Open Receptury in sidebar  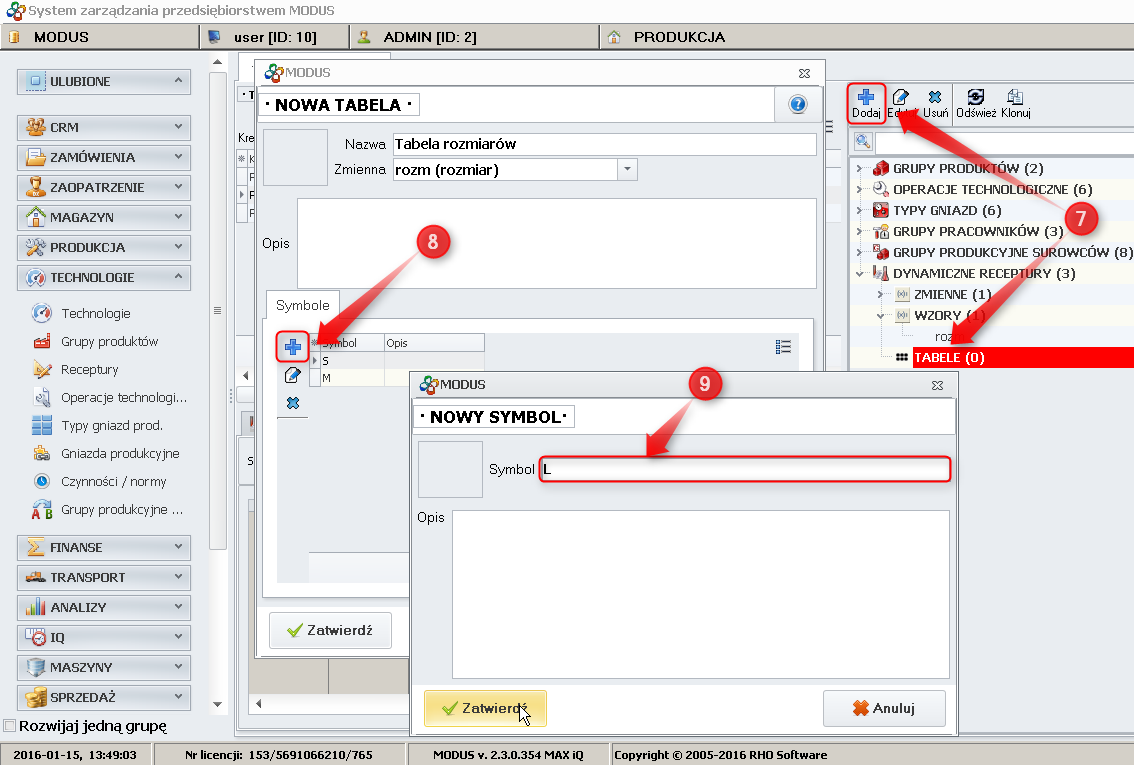click(x=90, y=369)
